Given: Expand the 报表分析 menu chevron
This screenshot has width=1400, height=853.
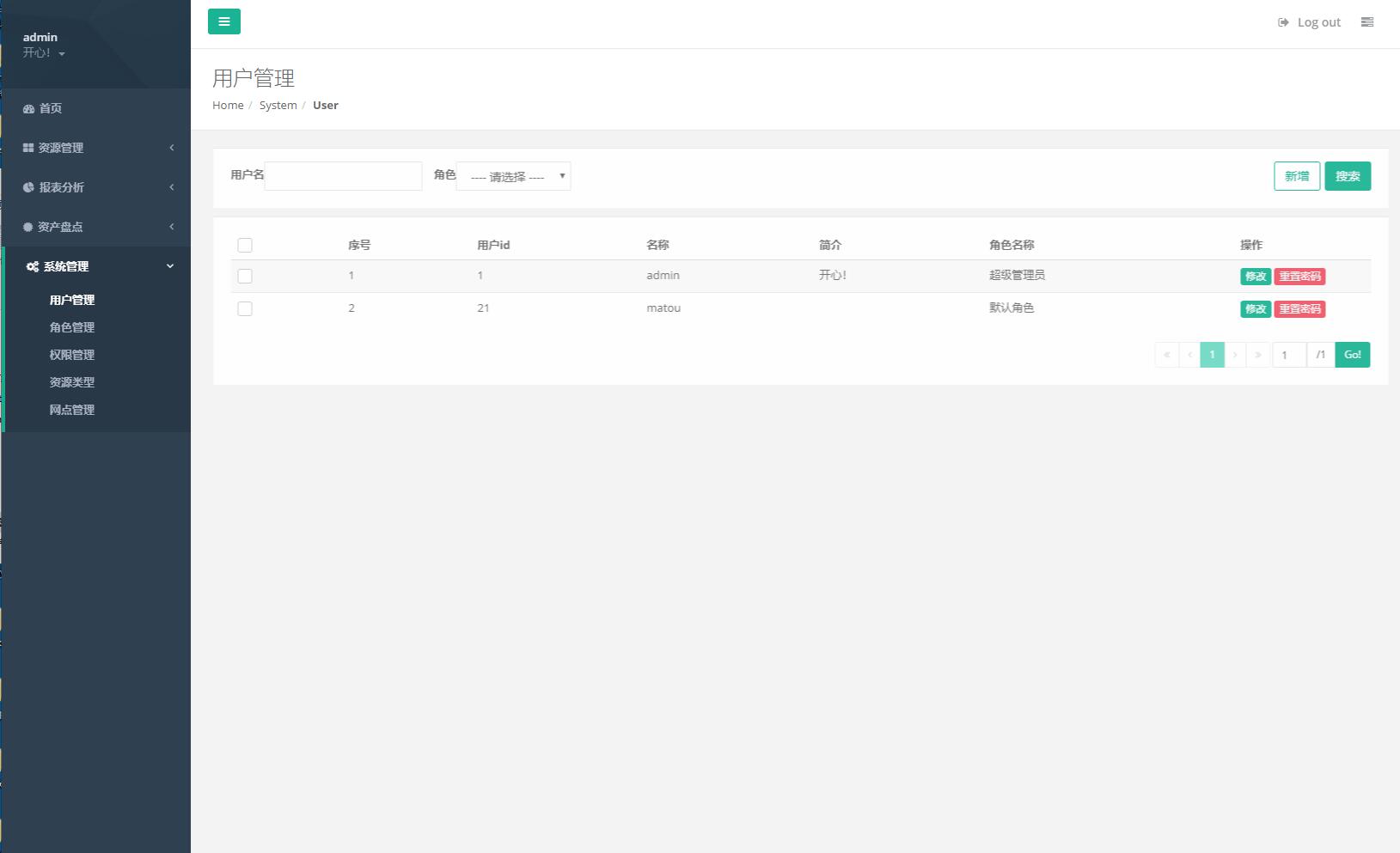Looking at the screenshot, I should click(x=172, y=187).
